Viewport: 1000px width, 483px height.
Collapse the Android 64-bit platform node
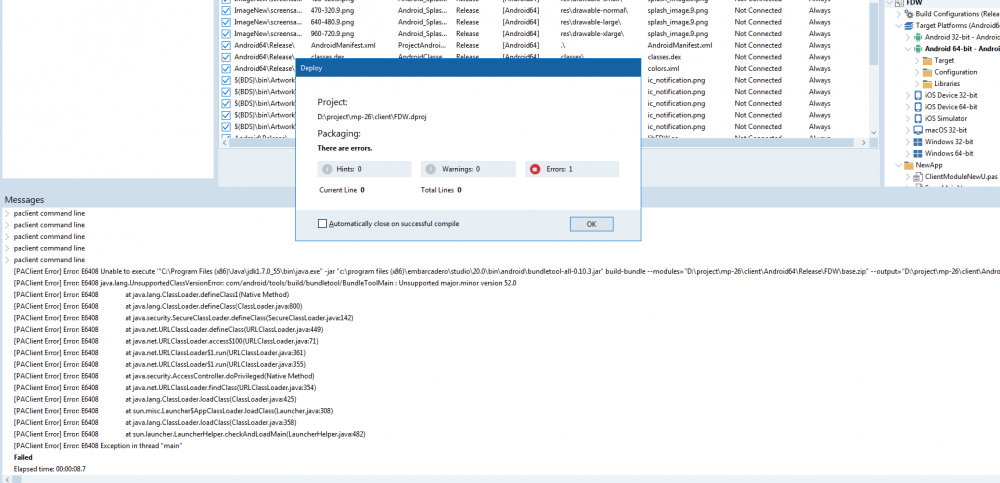pyautogui.click(x=908, y=48)
